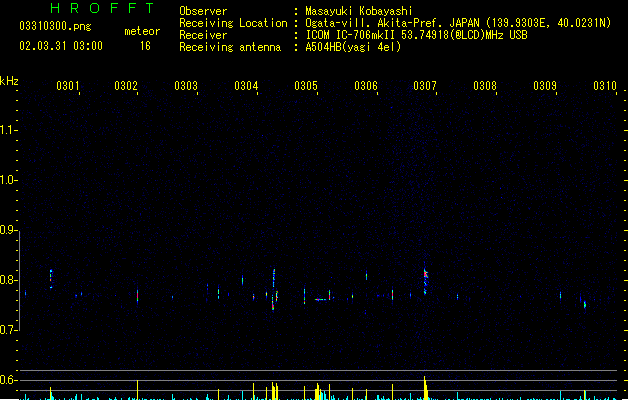Image resolution: width=629 pixels, height=400 pixels.
Task: Click the 0310 time marker
Action: [605, 86]
